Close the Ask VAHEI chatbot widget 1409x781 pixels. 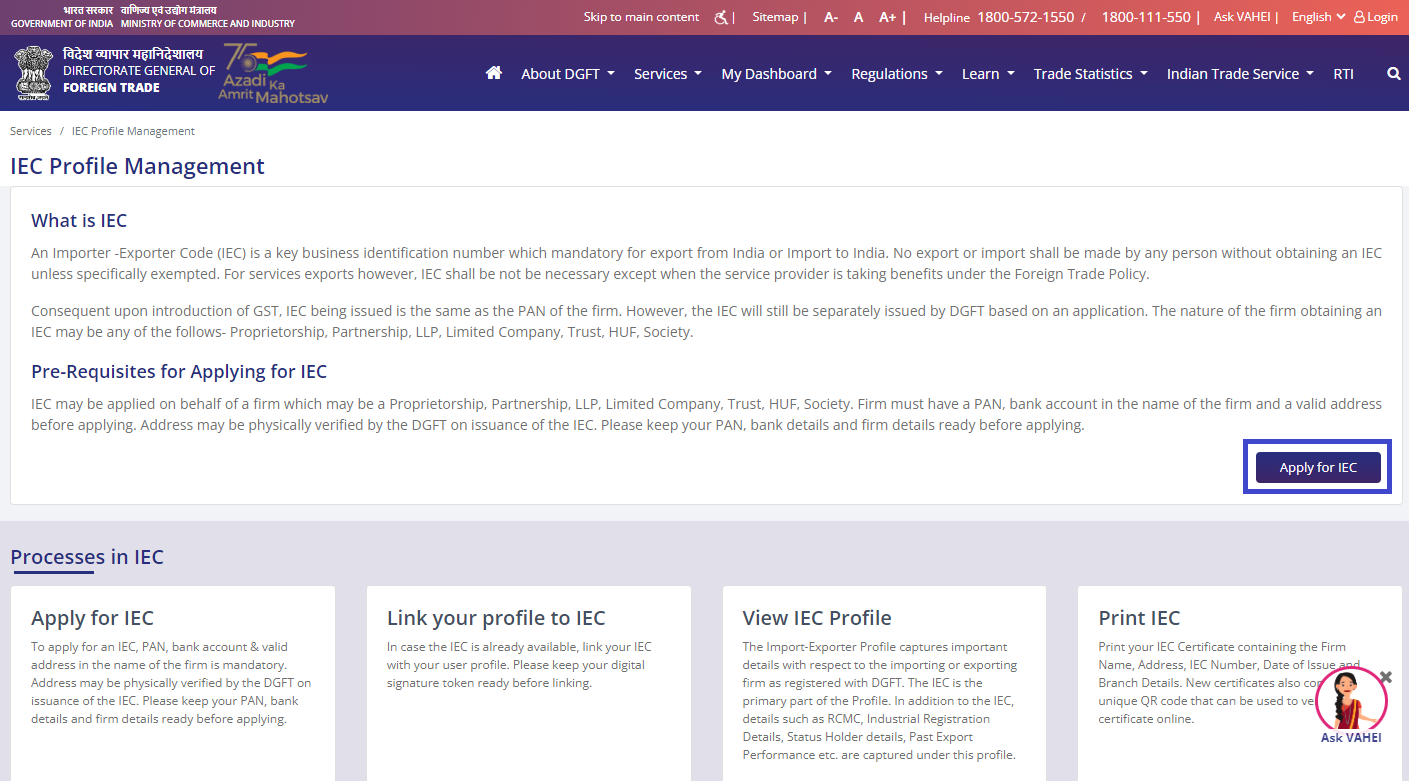click(1385, 677)
